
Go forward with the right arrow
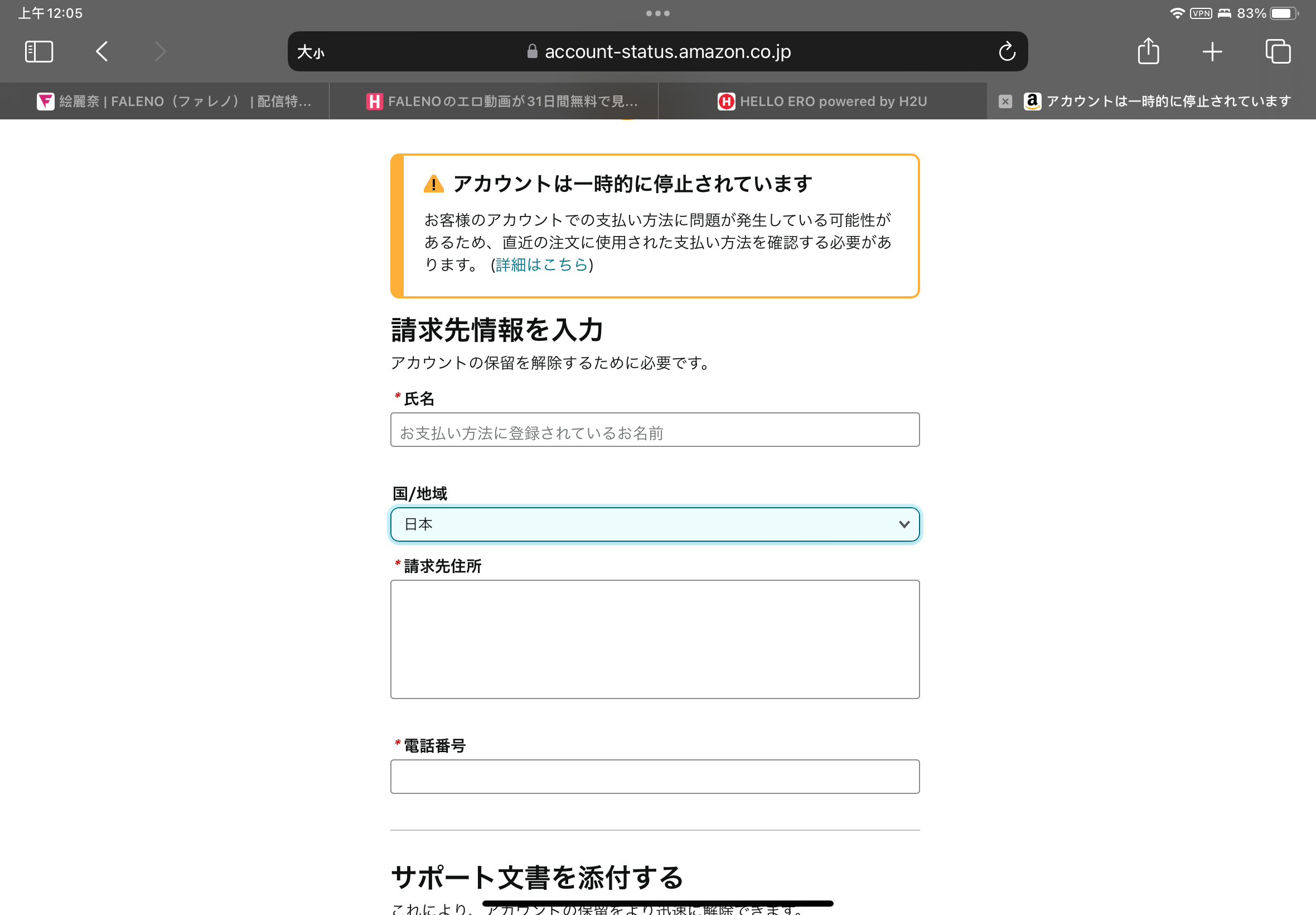click(161, 51)
